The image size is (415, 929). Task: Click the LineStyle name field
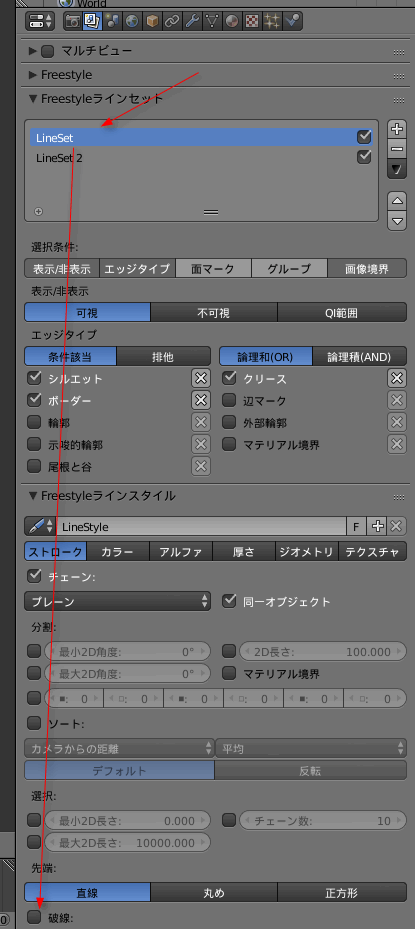coord(201,526)
